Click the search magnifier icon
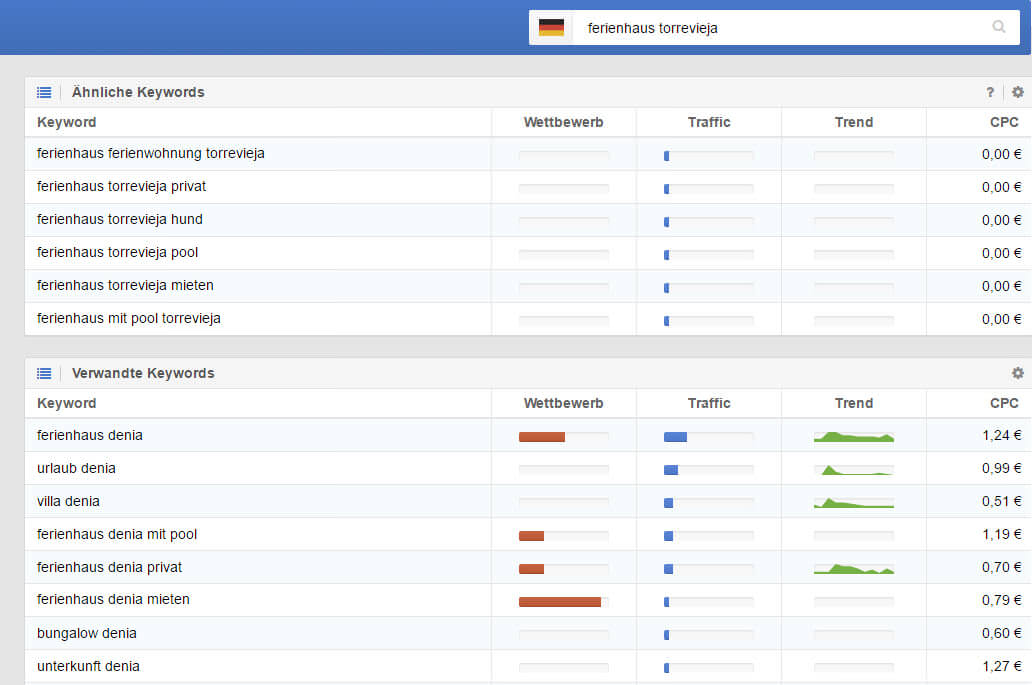Image resolution: width=1032 pixels, height=685 pixels. click(x=998, y=27)
